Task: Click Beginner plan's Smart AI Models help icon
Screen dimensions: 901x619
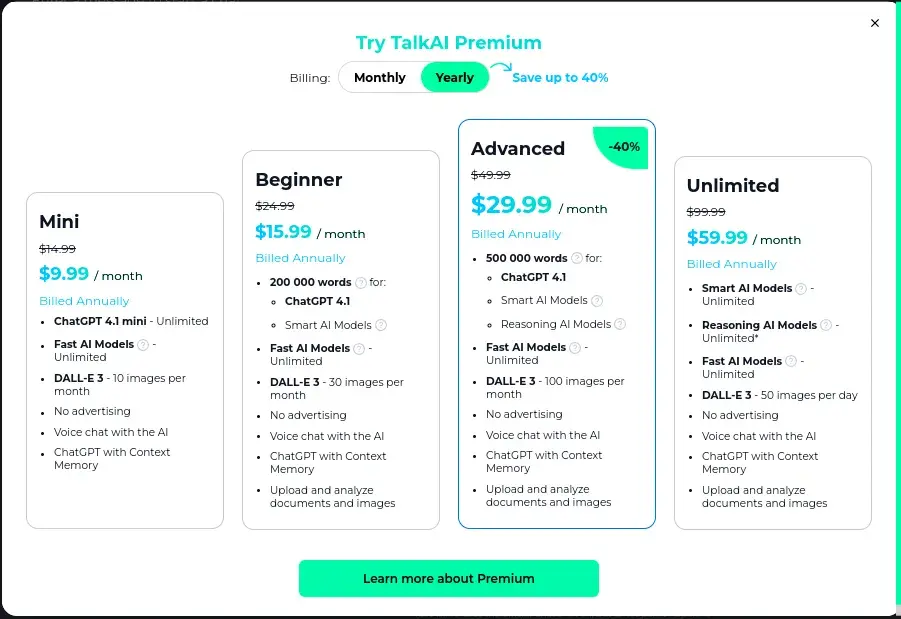Action: click(x=381, y=325)
